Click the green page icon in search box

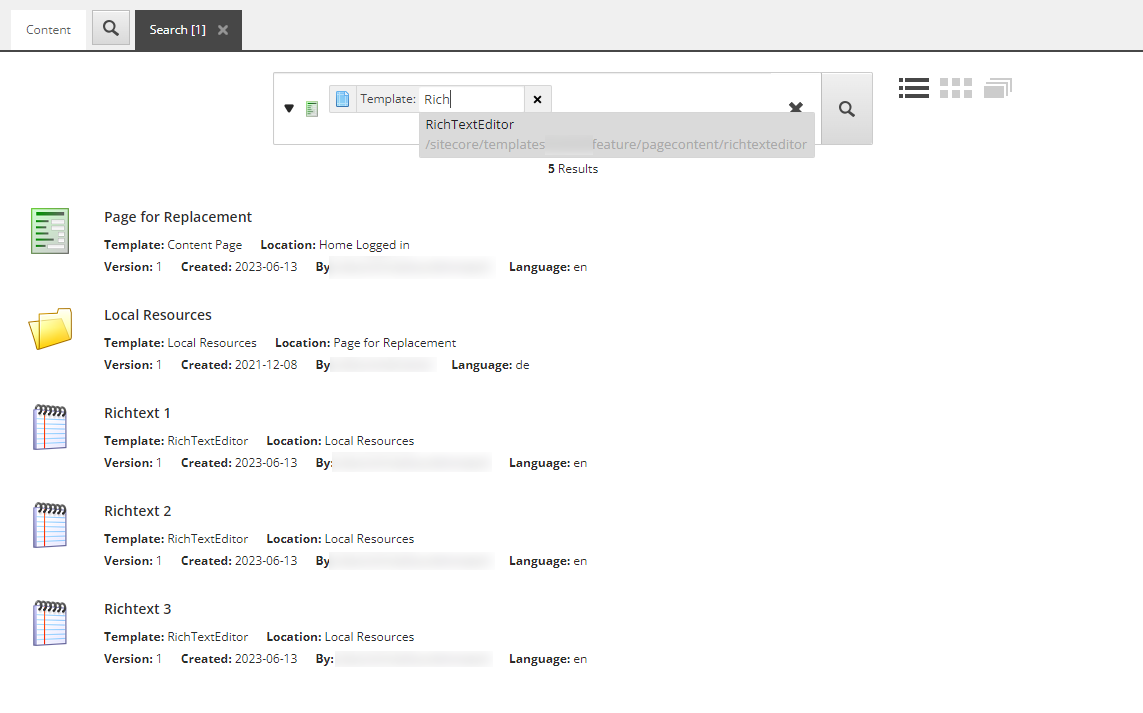click(312, 108)
